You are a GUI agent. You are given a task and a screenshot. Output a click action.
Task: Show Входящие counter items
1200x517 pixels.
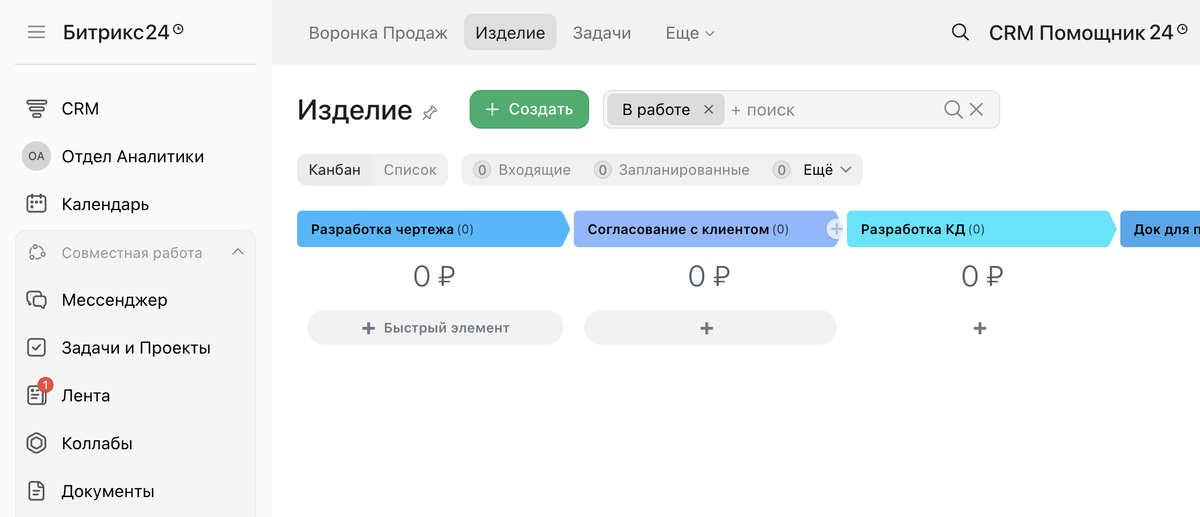[x=522, y=170]
